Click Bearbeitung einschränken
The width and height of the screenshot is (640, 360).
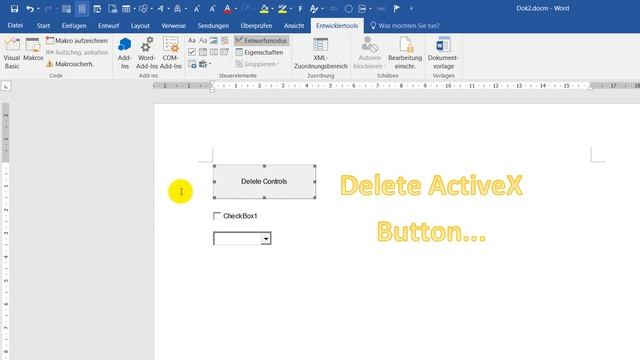[x=405, y=53]
